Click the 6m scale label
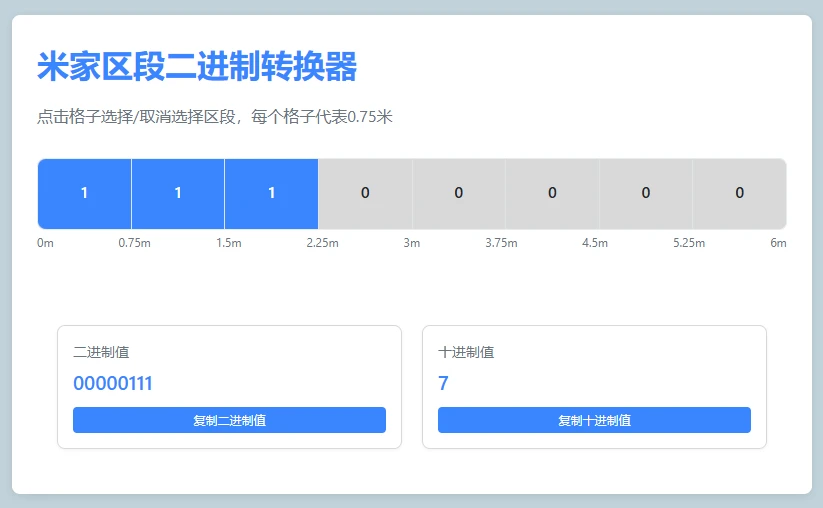 [778, 243]
